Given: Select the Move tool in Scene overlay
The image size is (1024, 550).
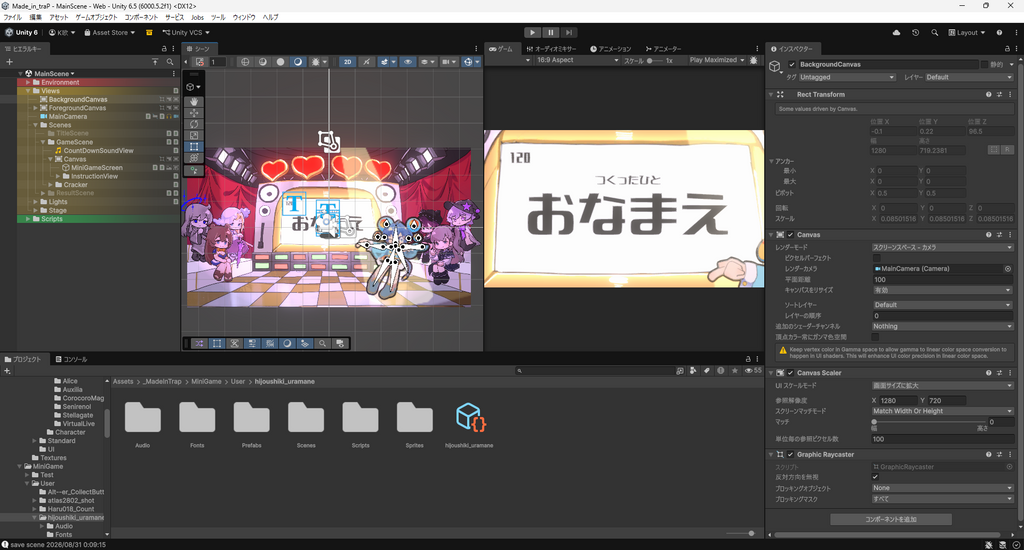Looking at the screenshot, I should point(194,113).
